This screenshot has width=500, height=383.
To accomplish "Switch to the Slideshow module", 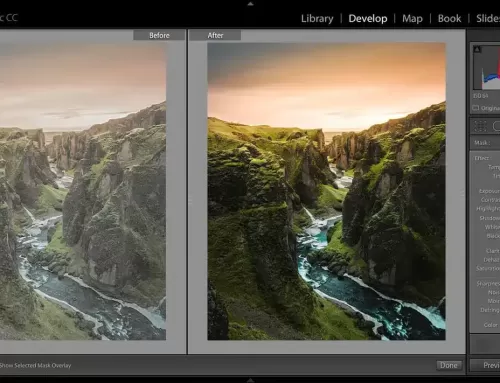I will (x=488, y=19).
